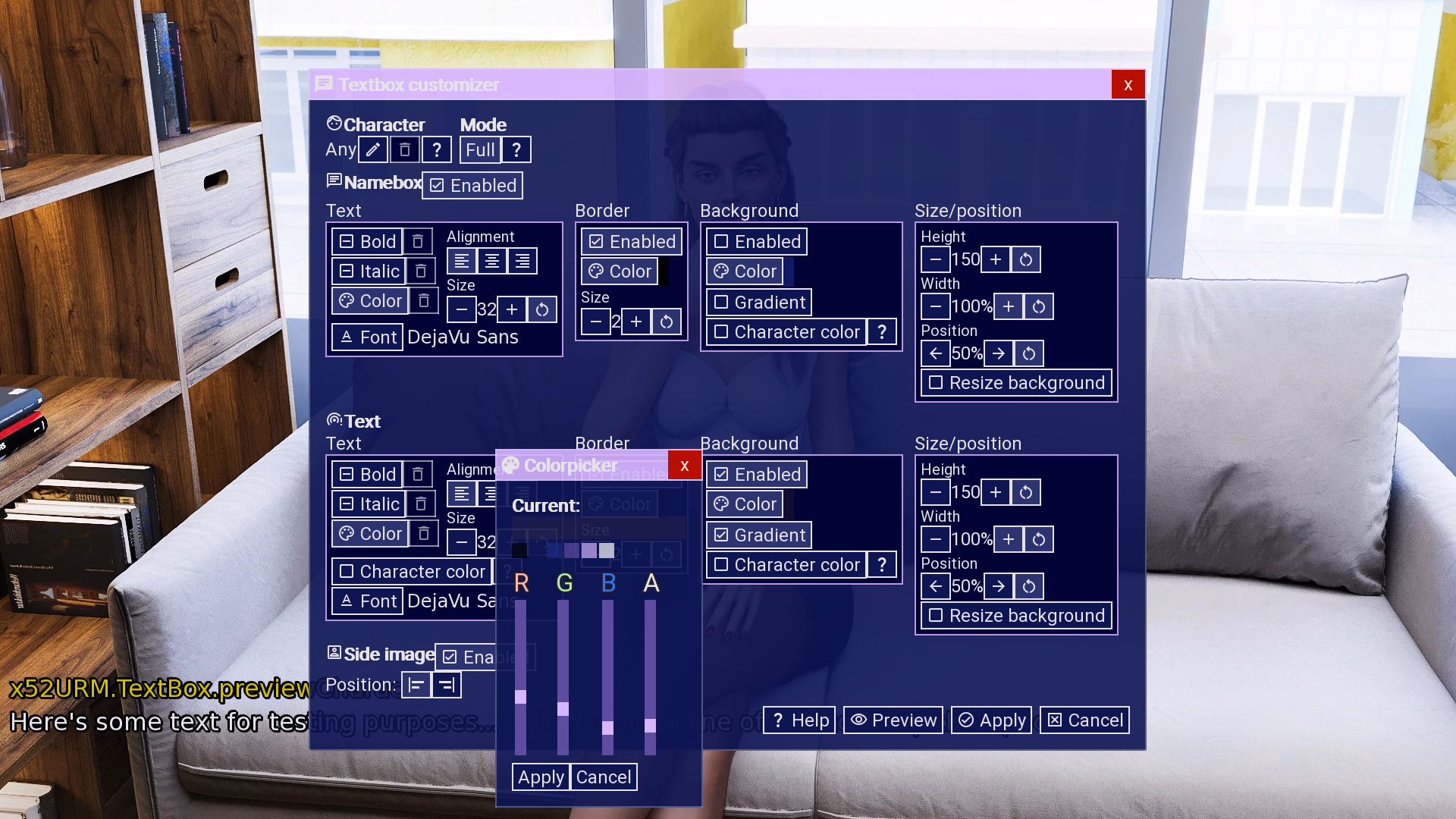This screenshot has height=819, width=1456.
Task: Increase Namebox Width with plus
Action: click(1009, 306)
